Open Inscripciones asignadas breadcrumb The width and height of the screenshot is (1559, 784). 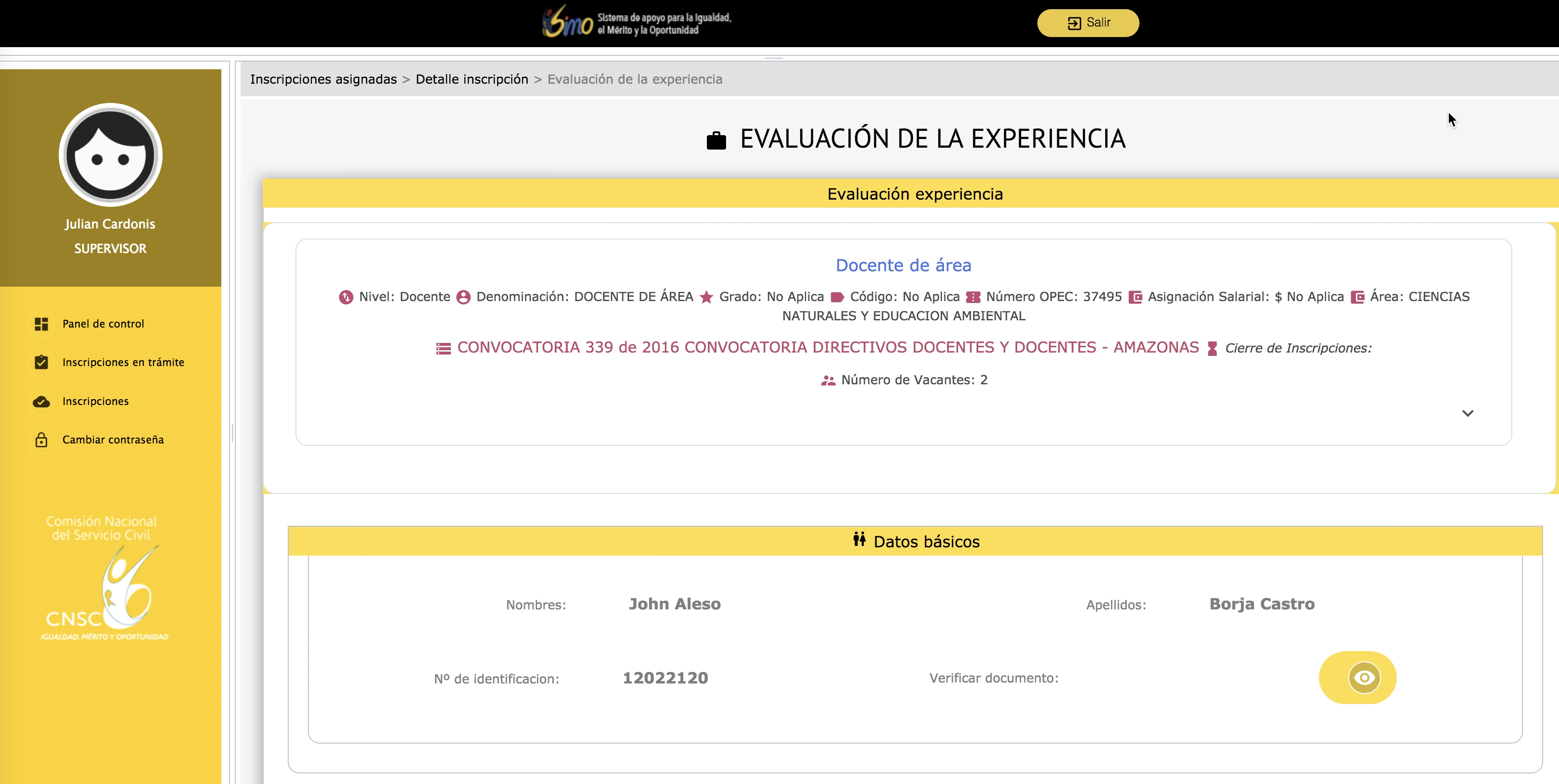pyautogui.click(x=323, y=79)
